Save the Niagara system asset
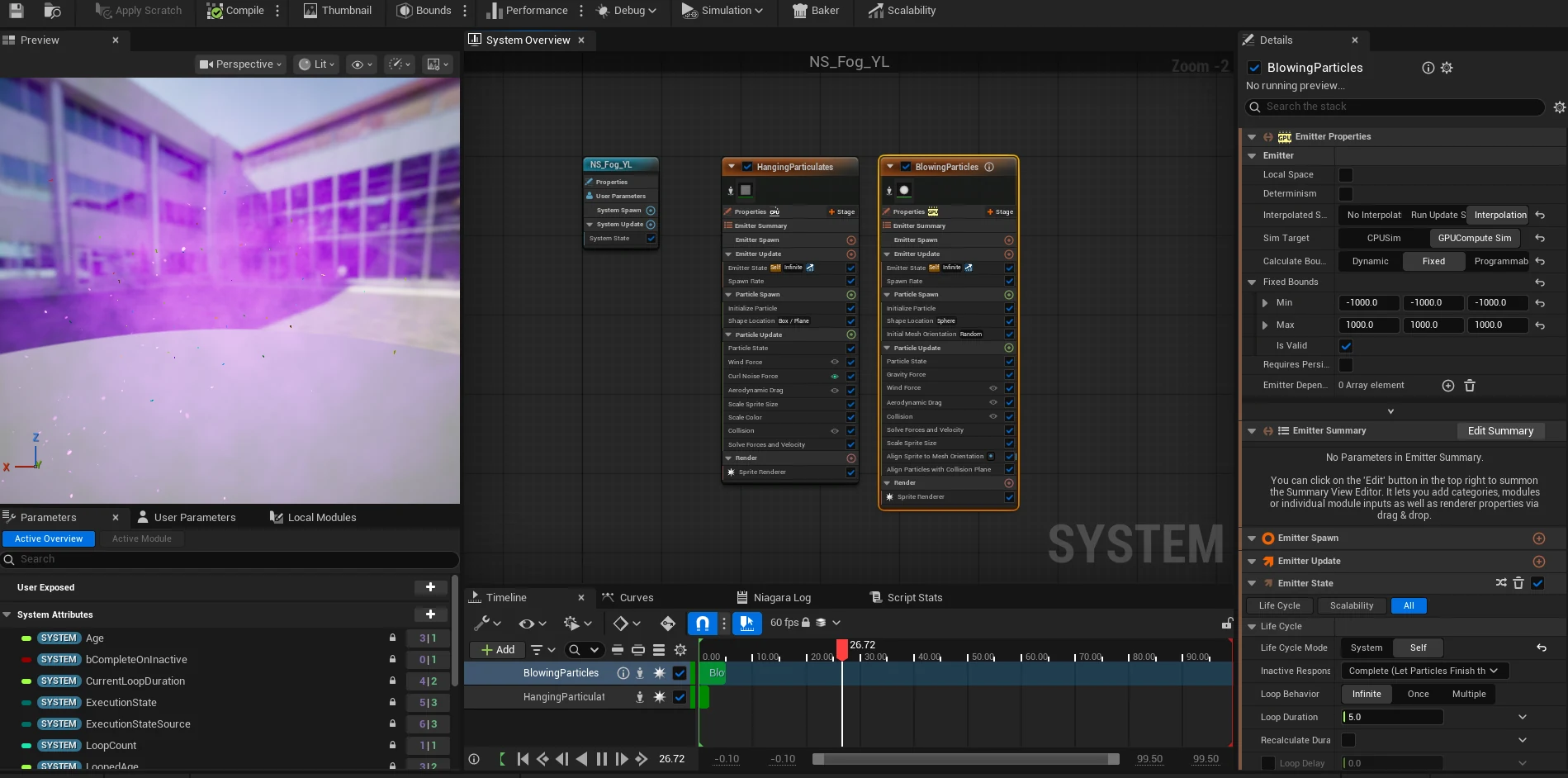 click(x=16, y=11)
